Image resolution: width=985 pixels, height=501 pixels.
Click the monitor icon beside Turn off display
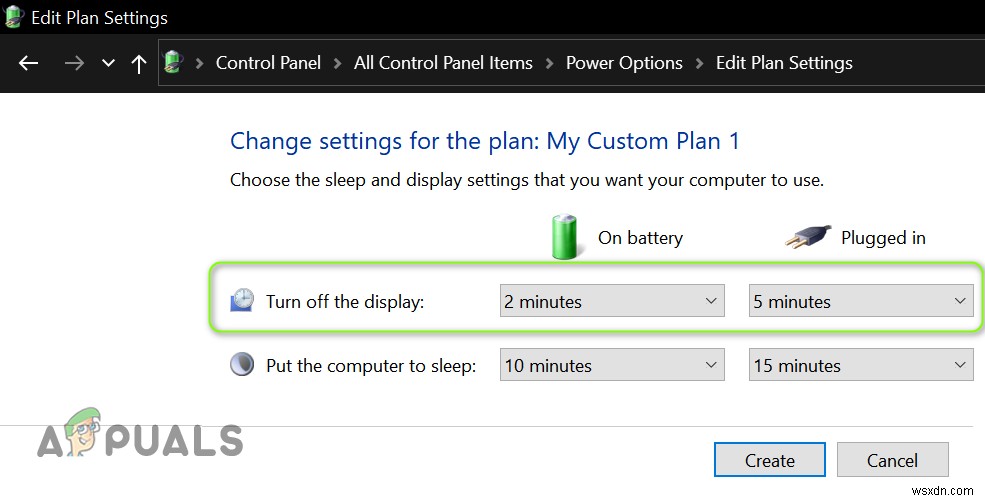click(x=242, y=301)
